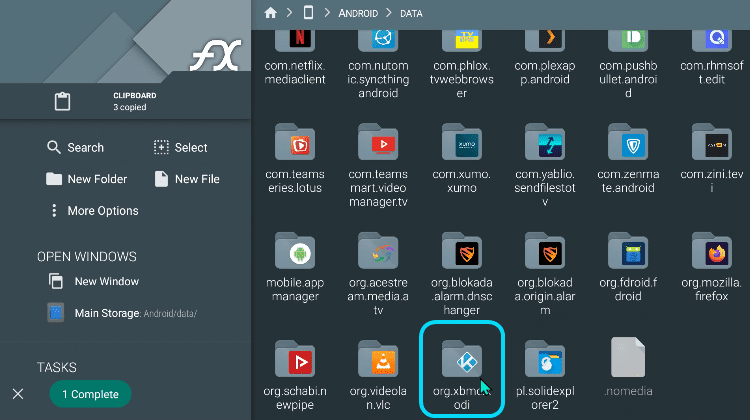Screen dimensions: 750x420
Task: Open the Clipboard with 3 copied
Action: coord(125,101)
